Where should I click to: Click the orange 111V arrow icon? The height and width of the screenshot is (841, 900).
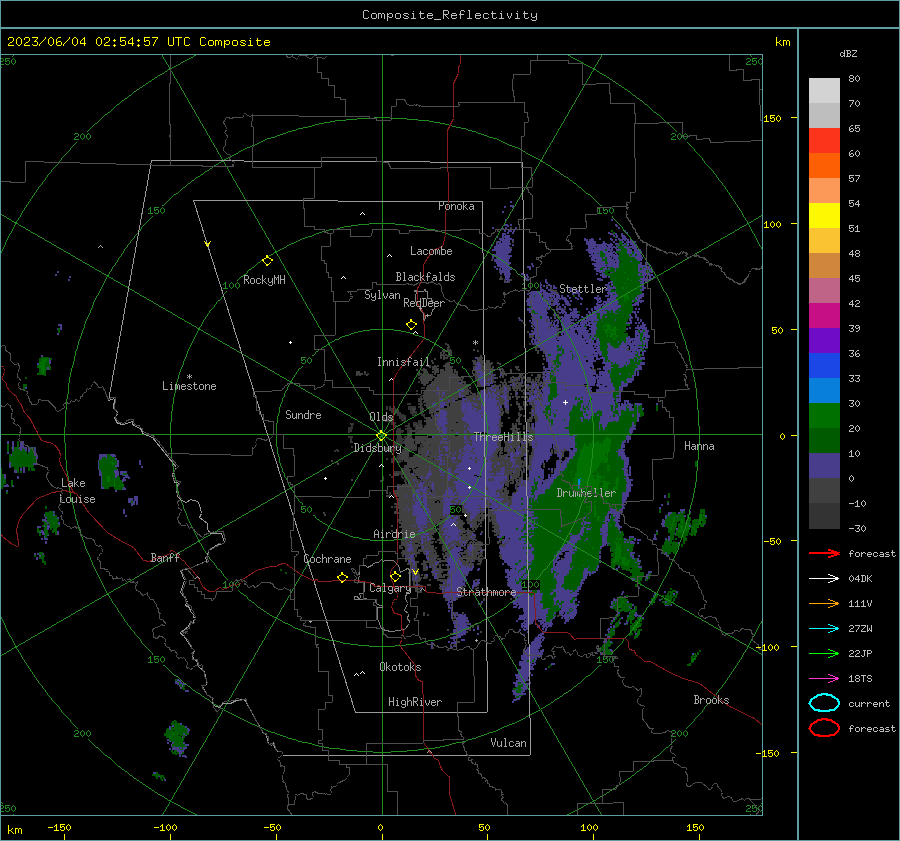[x=824, y=603]
